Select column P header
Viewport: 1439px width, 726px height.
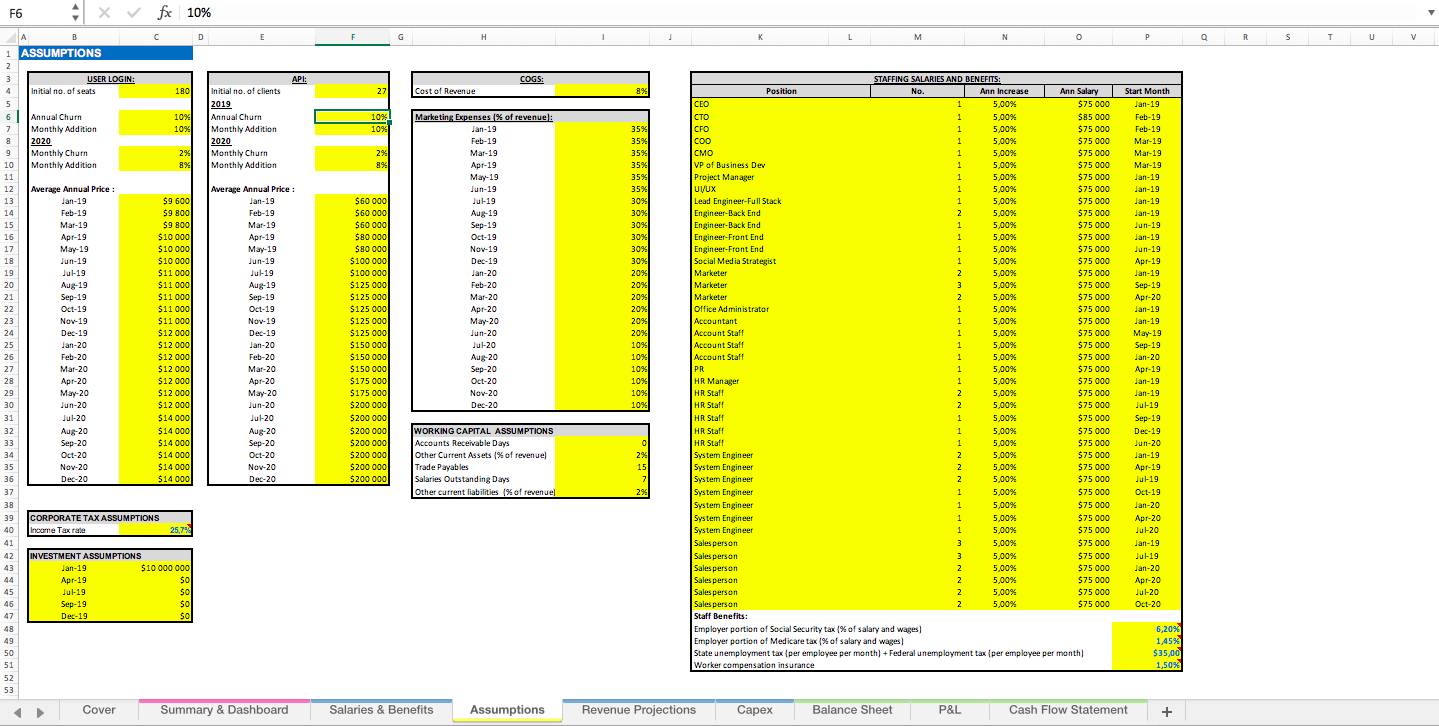(x=1147, y=38)
